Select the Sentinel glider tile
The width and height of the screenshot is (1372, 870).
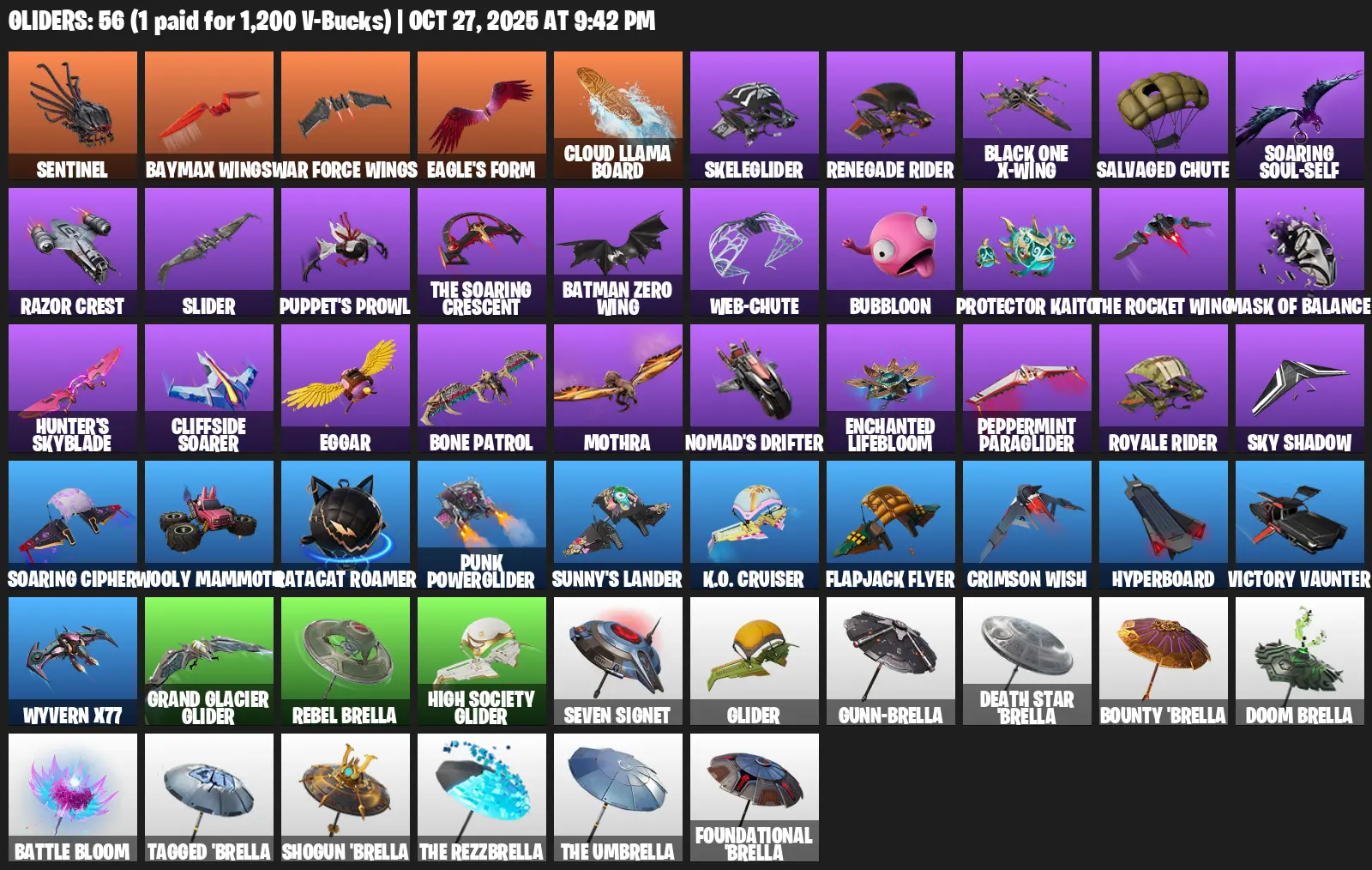(x=73, y=116)
